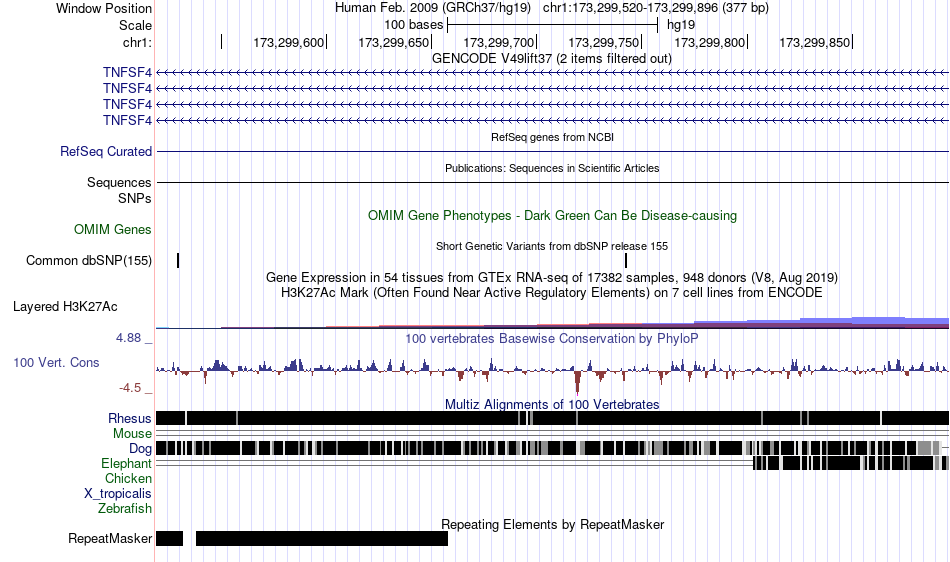Click the hg19 label beside scale bar
The width and height of the screenshot is (950, 562).
681,25
